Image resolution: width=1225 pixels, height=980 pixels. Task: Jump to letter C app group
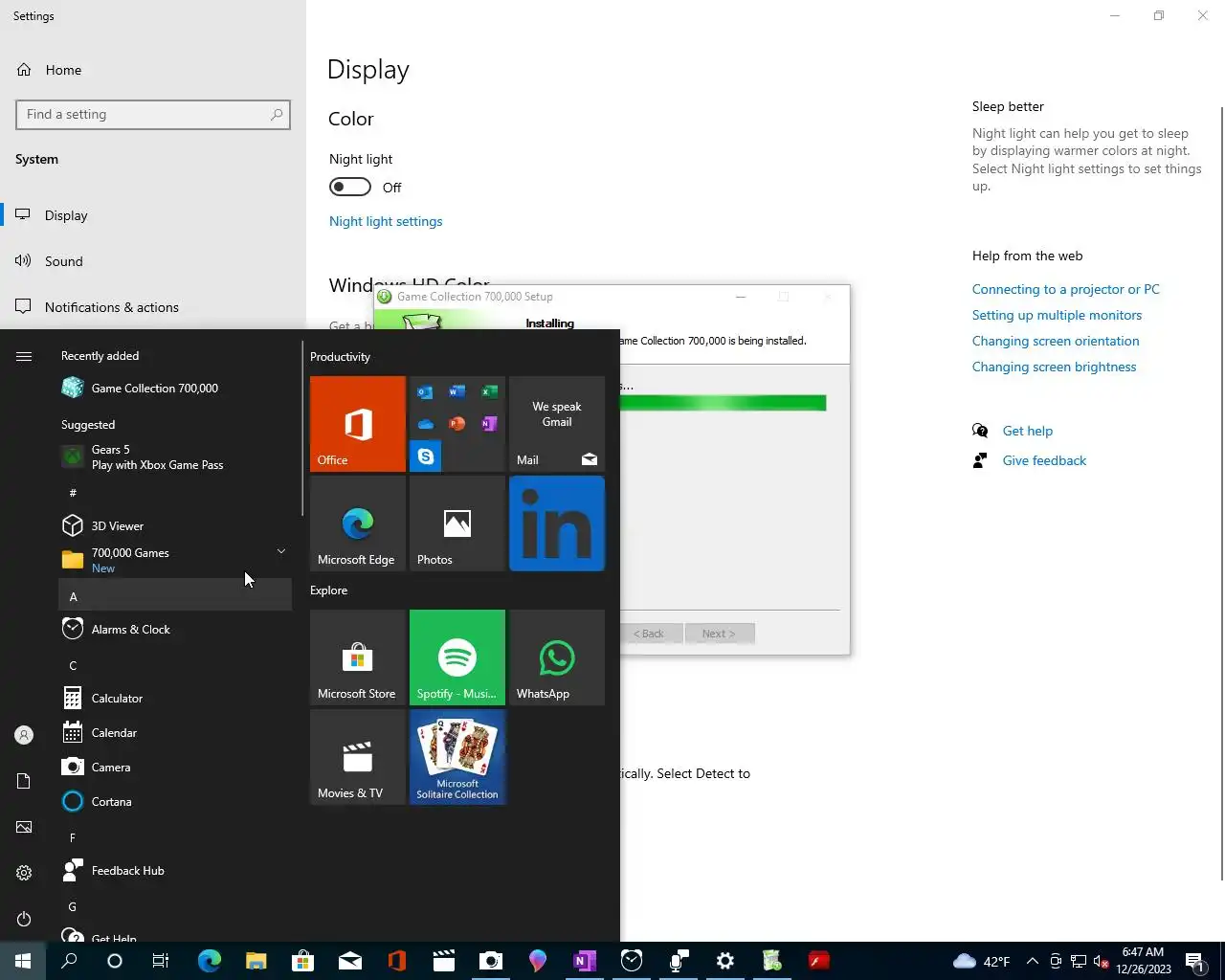pyautogui.click(x=175, y=665)
